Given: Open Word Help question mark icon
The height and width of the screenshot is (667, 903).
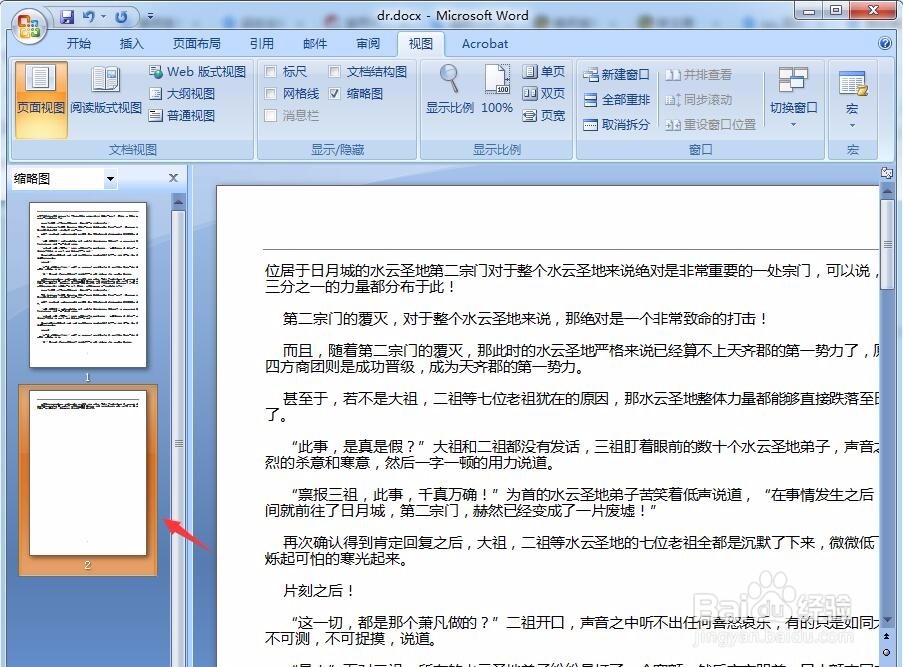Looking at the screenshot, I should [x=885, y=43].
